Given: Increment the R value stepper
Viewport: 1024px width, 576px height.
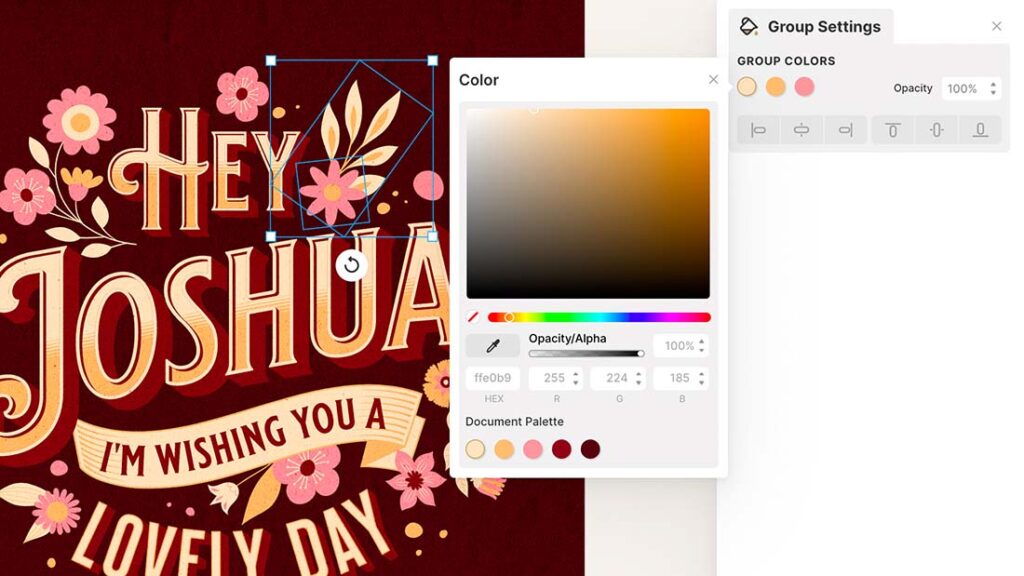Looking at the screenshot, I should [x=577, y=373].
